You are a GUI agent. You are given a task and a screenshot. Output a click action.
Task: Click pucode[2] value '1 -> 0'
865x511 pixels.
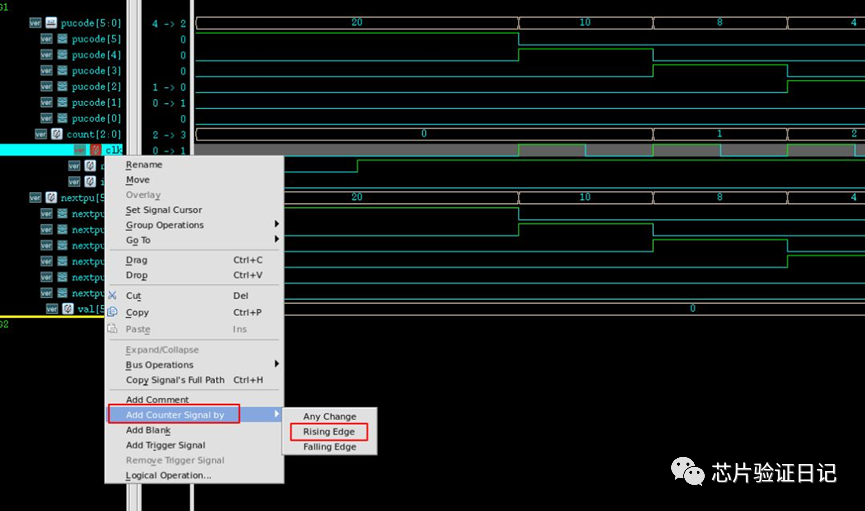click(x=169, y=87)
